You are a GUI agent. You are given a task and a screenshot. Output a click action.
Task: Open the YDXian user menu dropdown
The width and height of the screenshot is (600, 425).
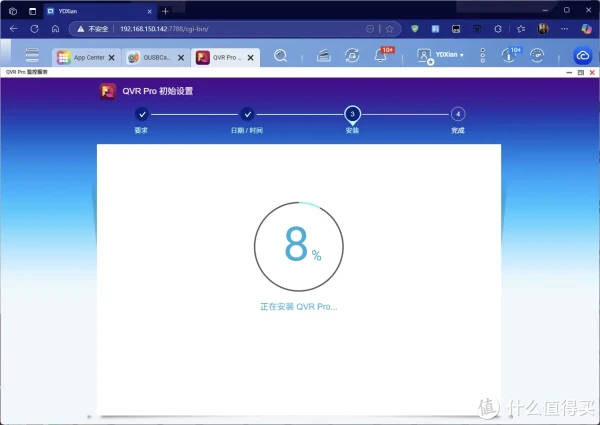tap(450, 55)
